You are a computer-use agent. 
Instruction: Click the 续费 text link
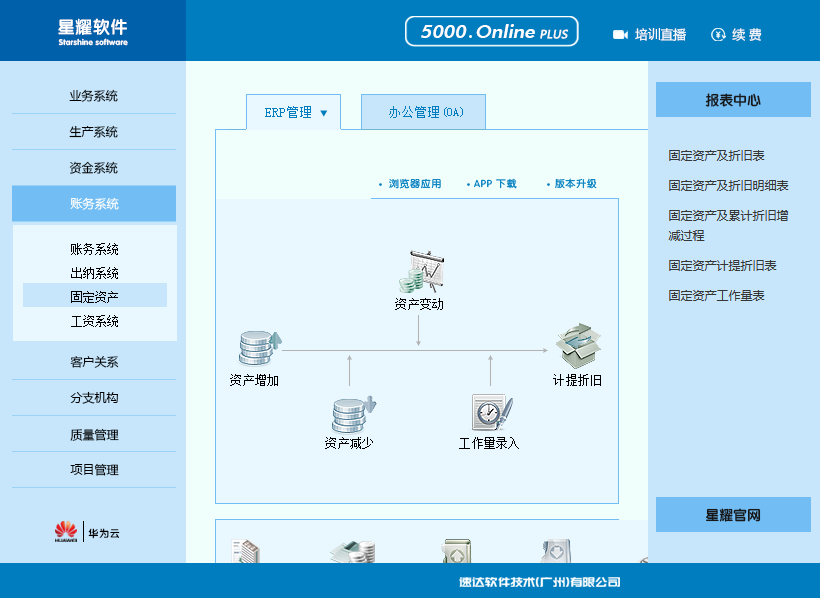point(747,35)
